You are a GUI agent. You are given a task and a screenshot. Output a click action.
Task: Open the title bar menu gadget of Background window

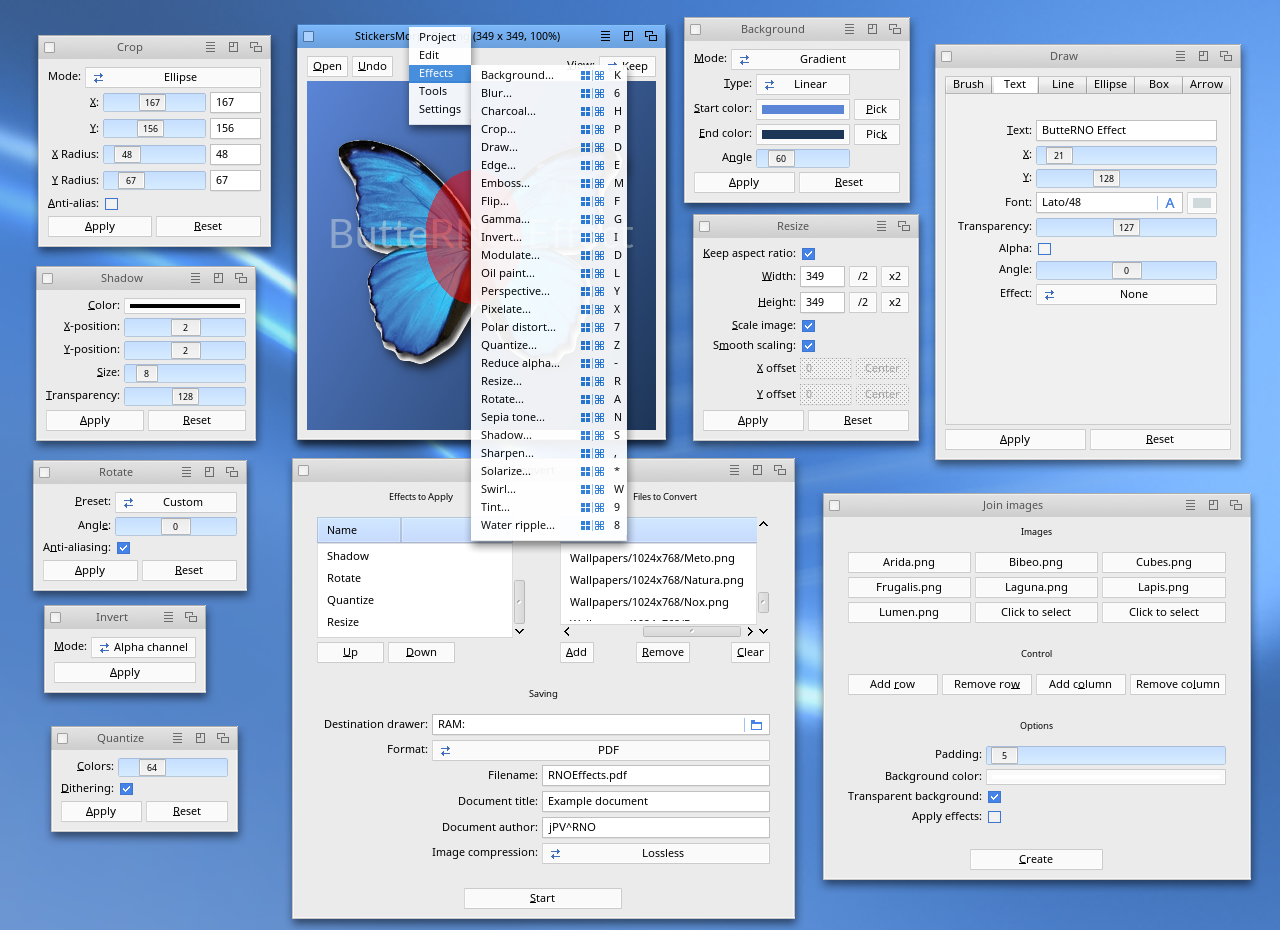(x=849, y=30)
